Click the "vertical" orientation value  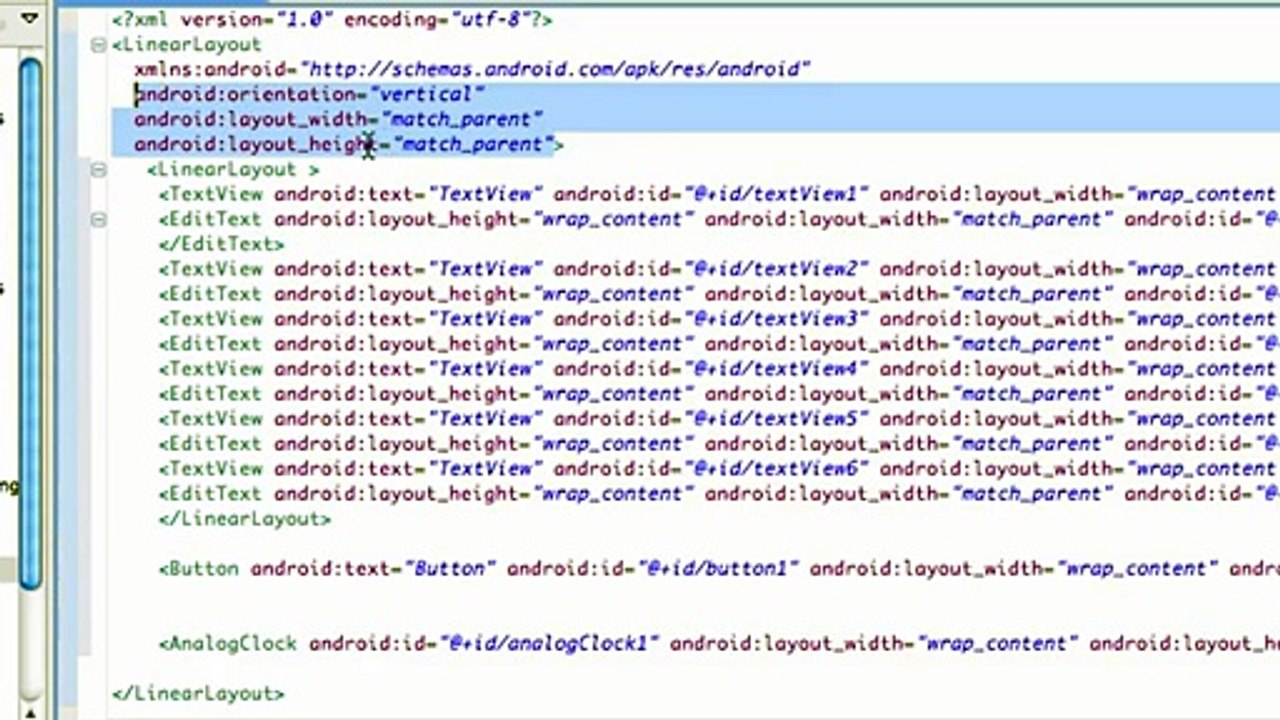point(427,94)
